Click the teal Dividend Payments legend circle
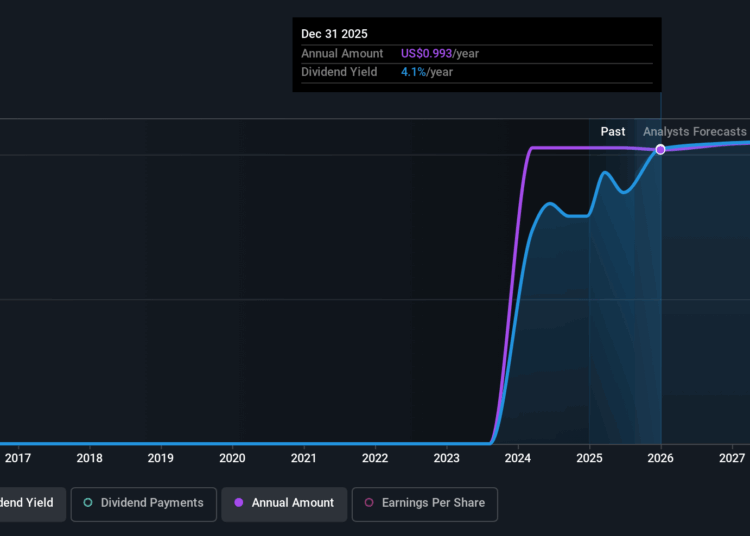 pos(88,503)
